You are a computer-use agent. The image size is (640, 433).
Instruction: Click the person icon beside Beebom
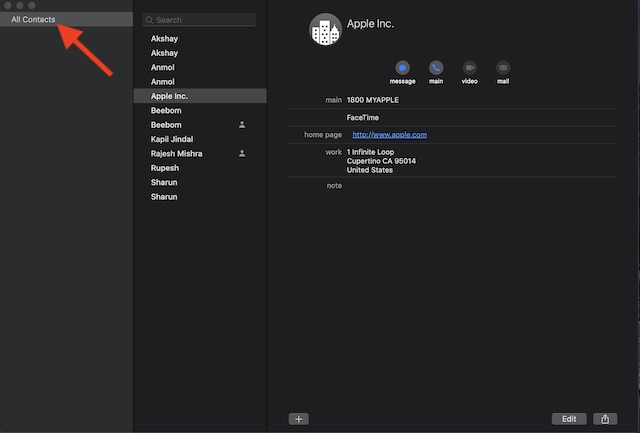(x=242, y=124)
